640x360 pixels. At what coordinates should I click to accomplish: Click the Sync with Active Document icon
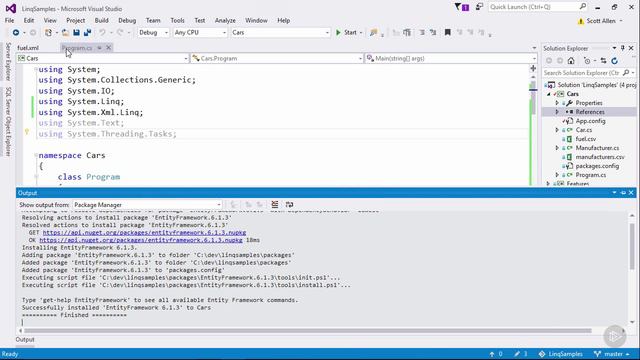pyautogui.click(x=603, y=61)
